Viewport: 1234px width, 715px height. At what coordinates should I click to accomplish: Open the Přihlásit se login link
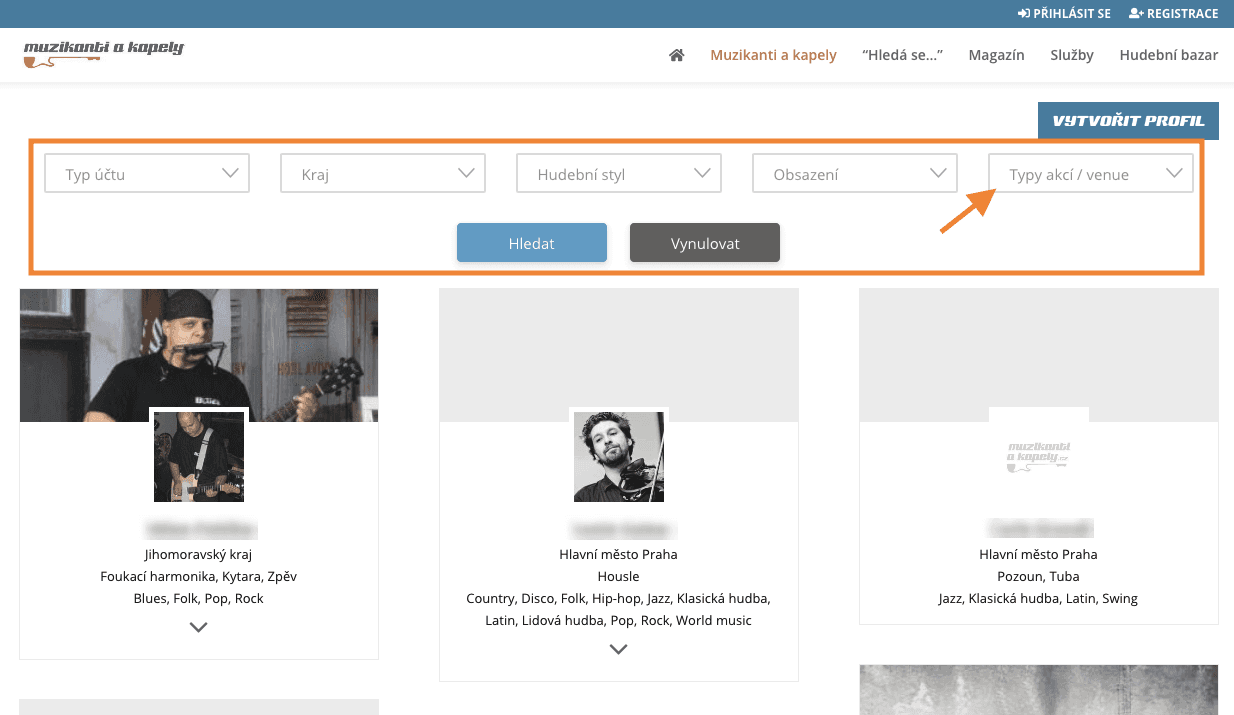tap(1064, 14)
